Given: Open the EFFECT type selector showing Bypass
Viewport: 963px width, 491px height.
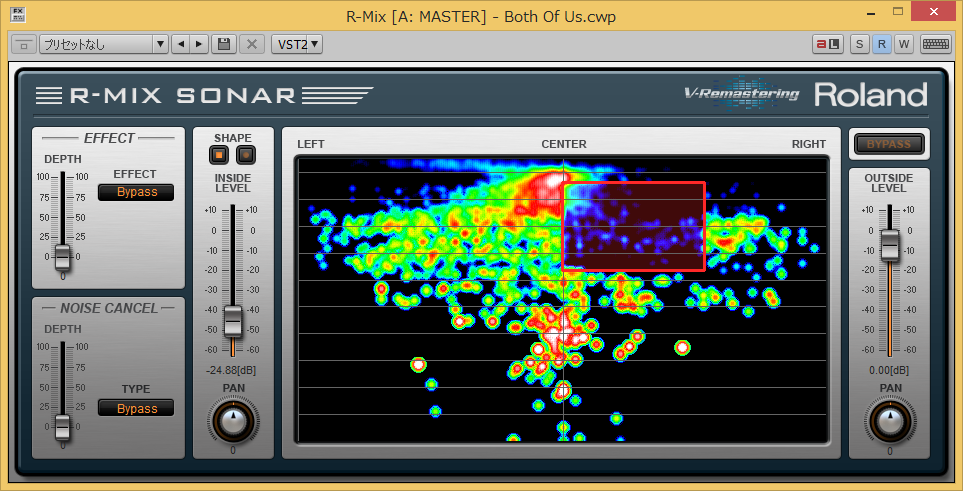Looking at the screenshot, I should pos(136,192).
